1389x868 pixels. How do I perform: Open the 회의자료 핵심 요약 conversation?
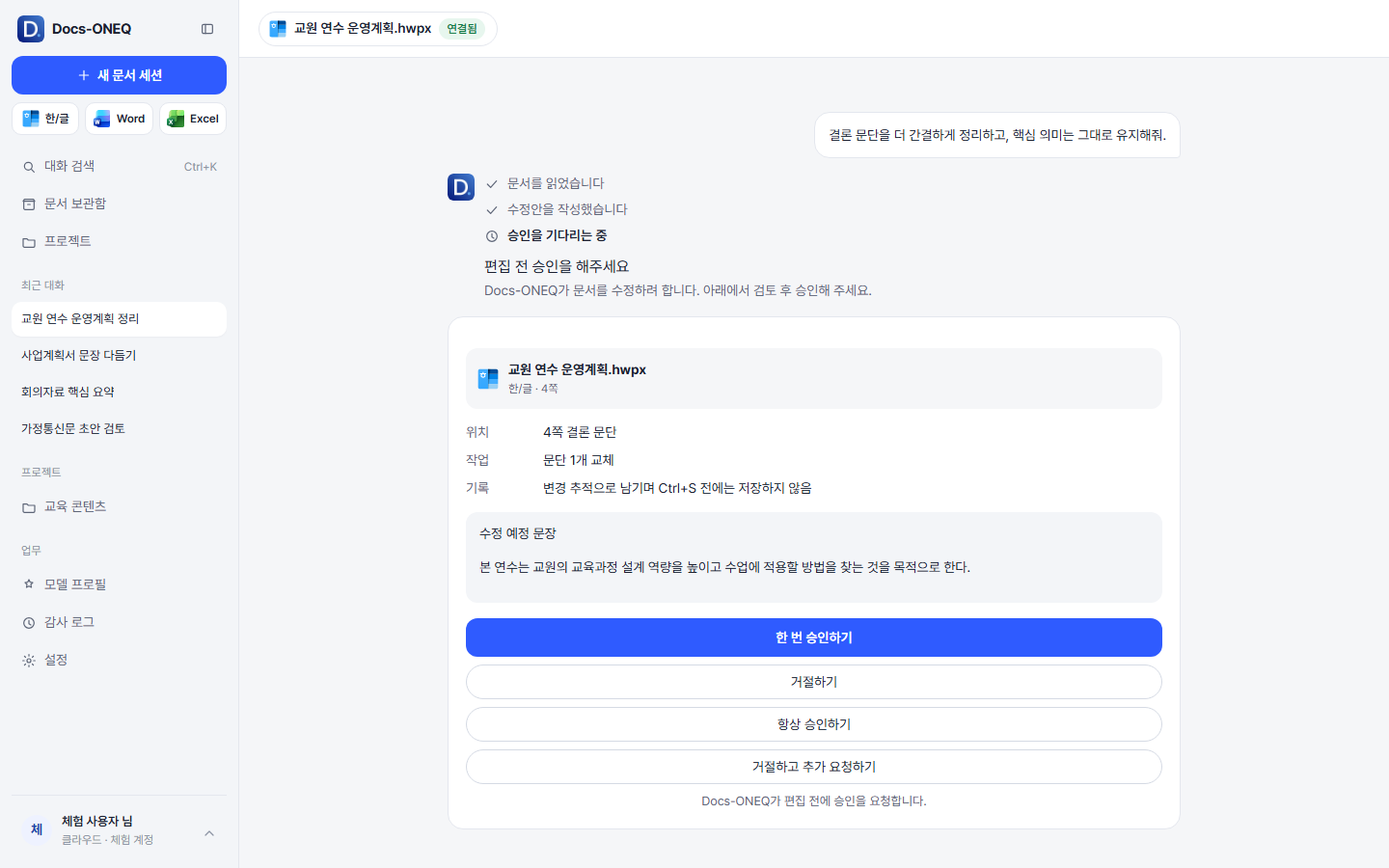(x=119, y=393)
